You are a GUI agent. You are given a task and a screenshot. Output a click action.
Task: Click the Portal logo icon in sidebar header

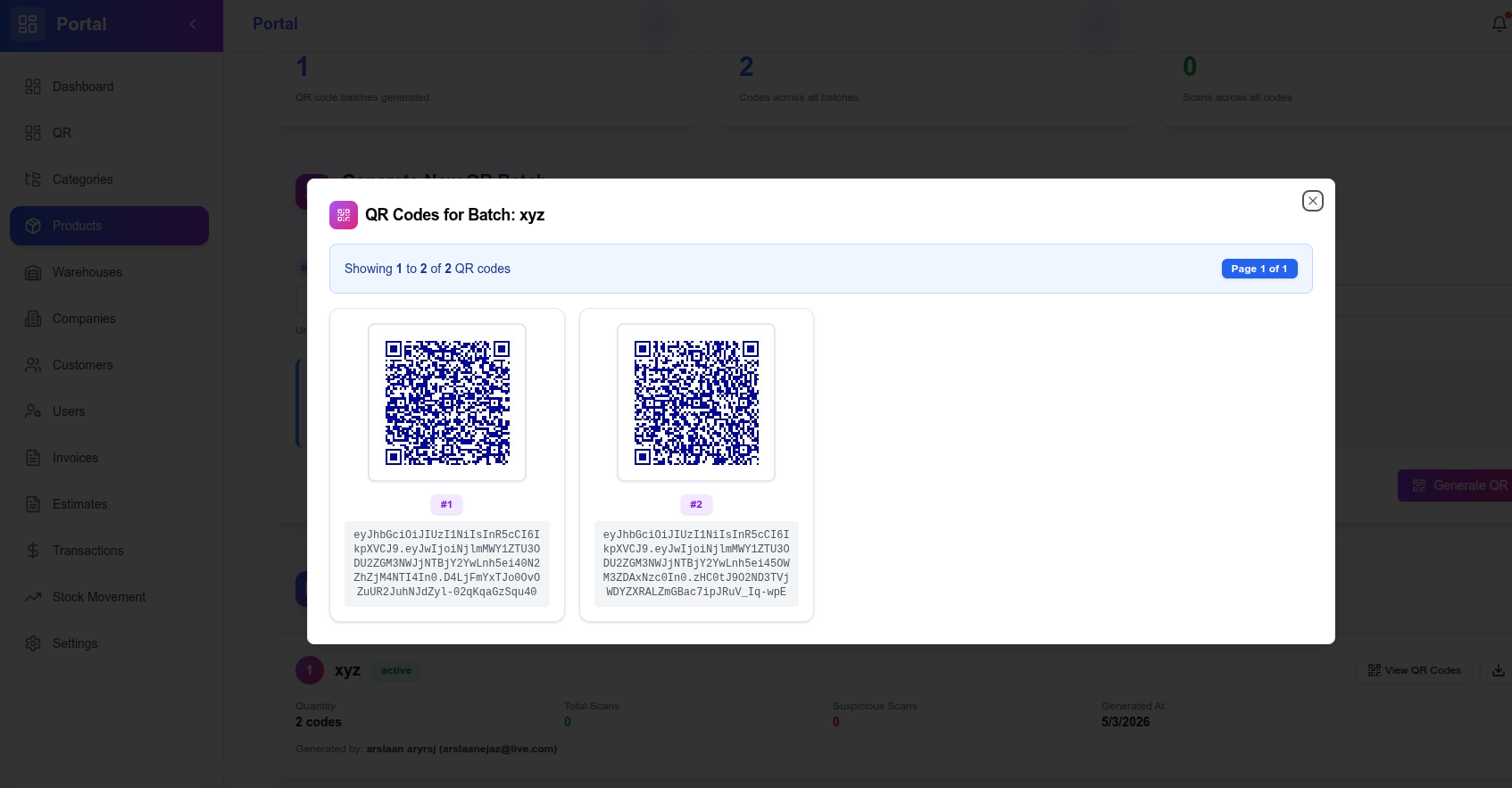28,24
